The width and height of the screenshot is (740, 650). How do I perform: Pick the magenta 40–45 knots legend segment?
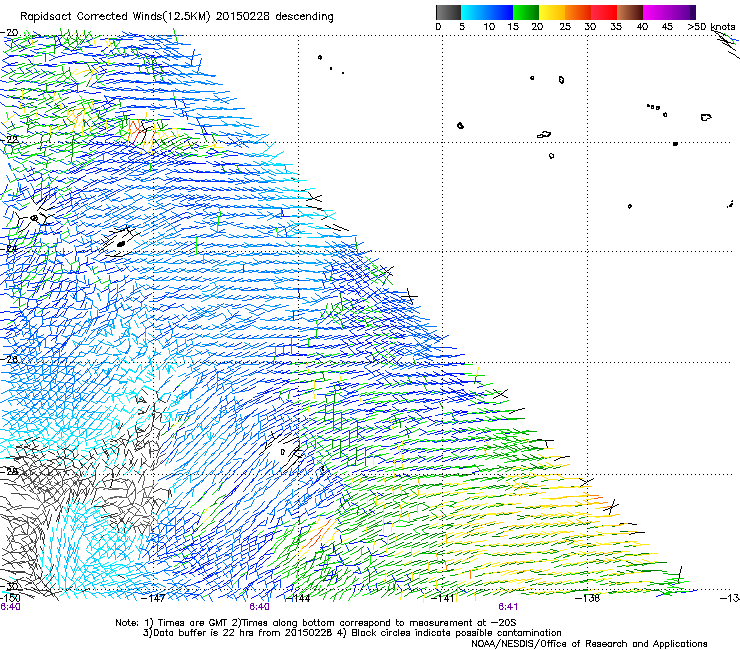pos(656,12)
